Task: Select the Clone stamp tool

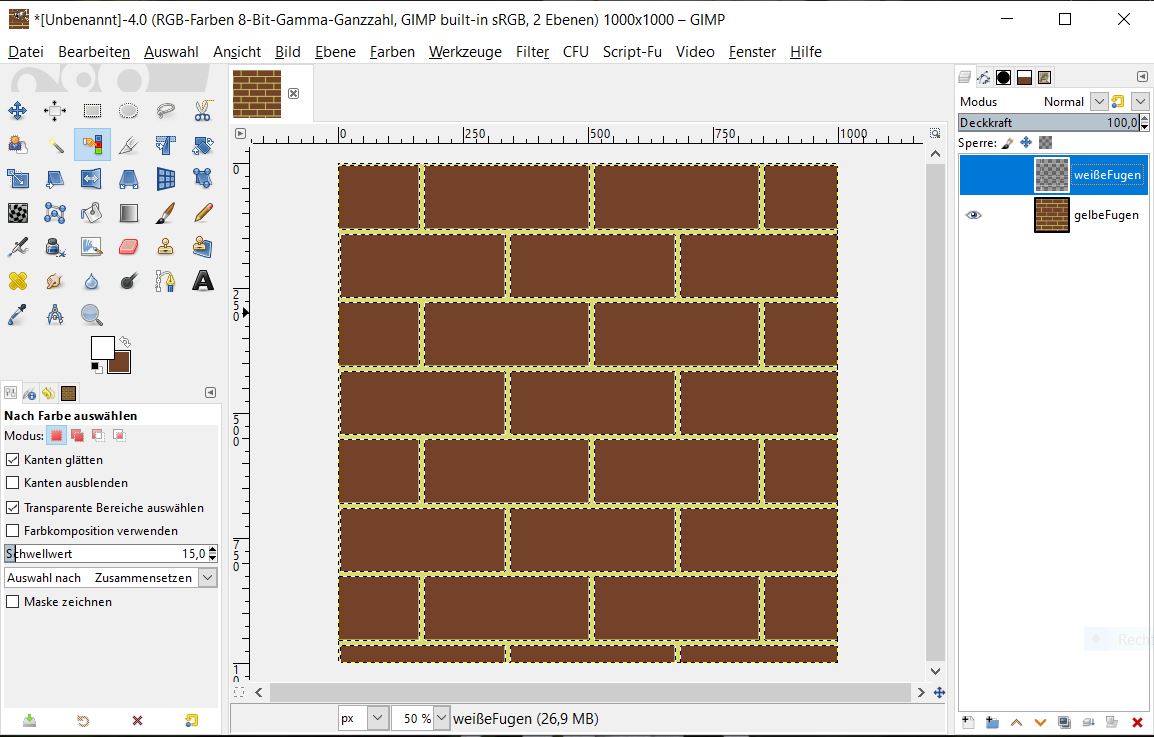Action: click(x=166, y=247)
